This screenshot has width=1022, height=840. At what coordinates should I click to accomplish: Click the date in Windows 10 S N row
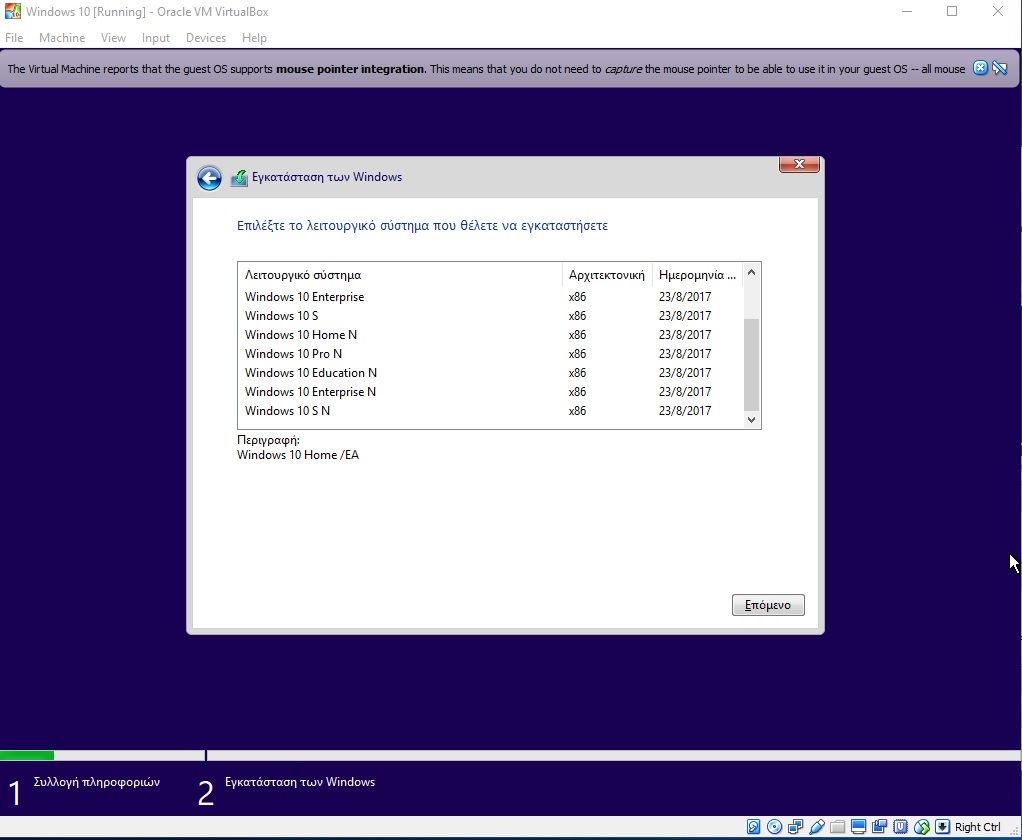[685, 411]
